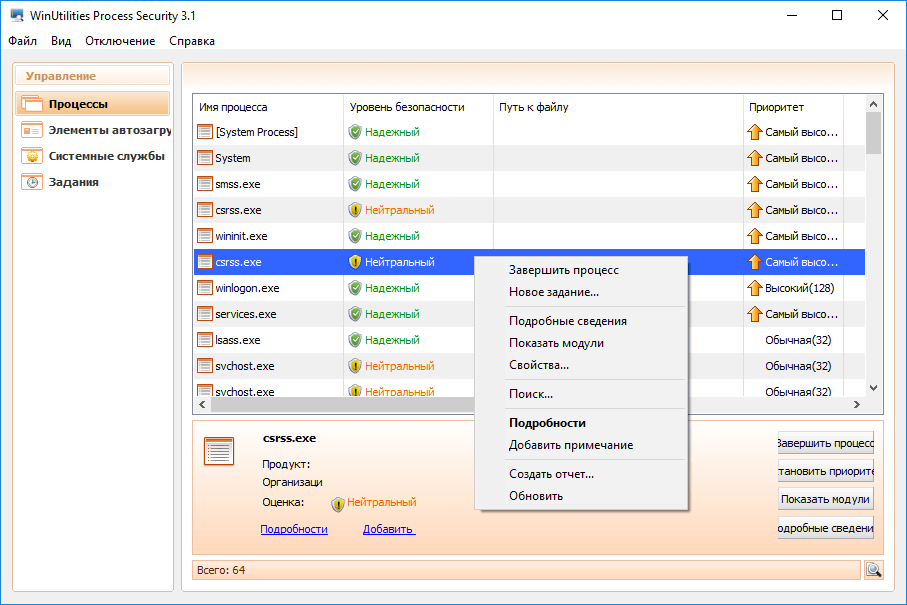Click the Системные службы gear icon
This screenshot has width=907, height=605.
32,156
